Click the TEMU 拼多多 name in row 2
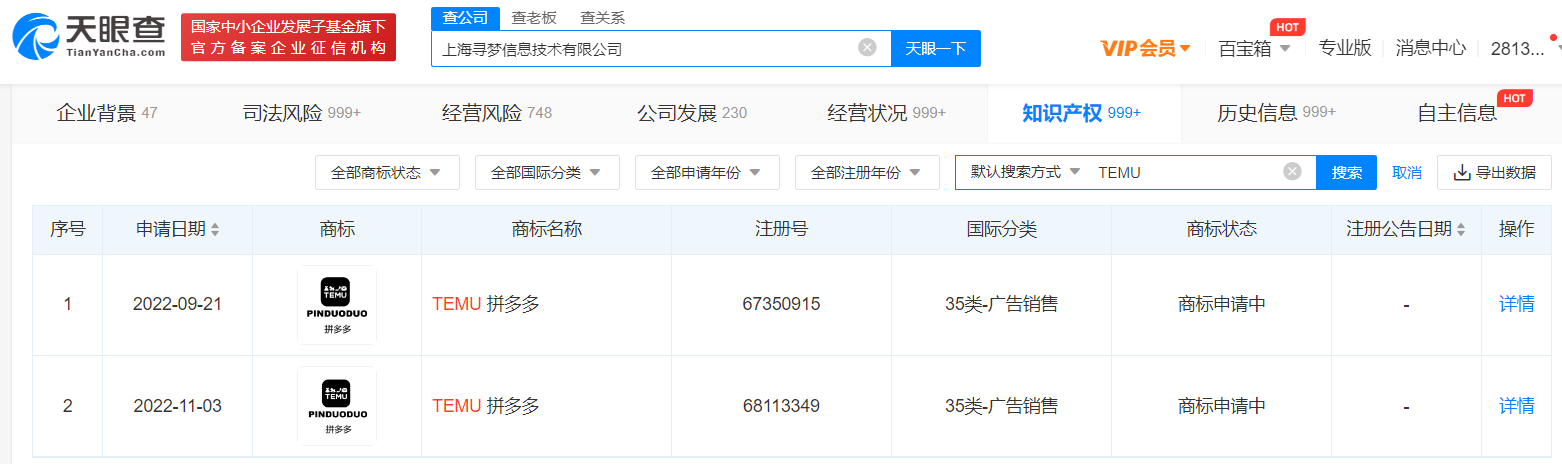The image size is (1562, 464). point(486,406)
